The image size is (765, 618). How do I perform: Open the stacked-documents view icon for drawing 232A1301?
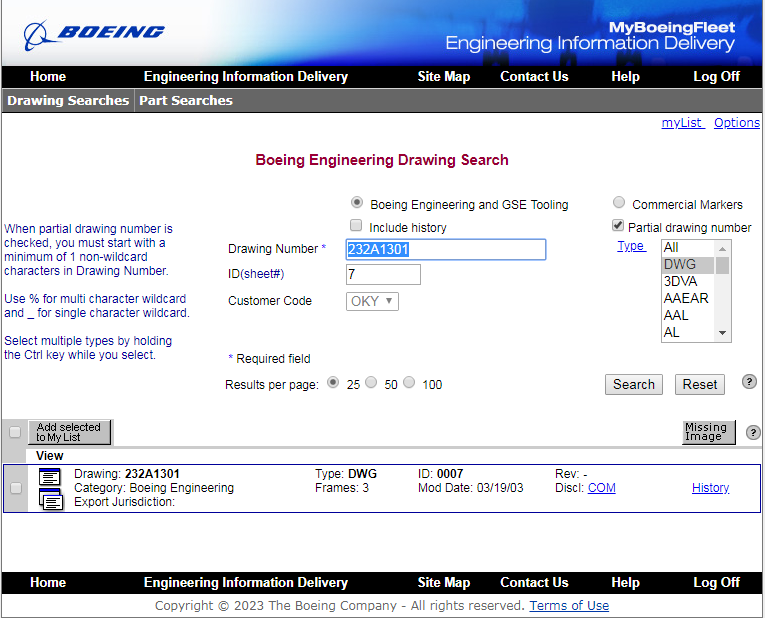tap(51, 499)
